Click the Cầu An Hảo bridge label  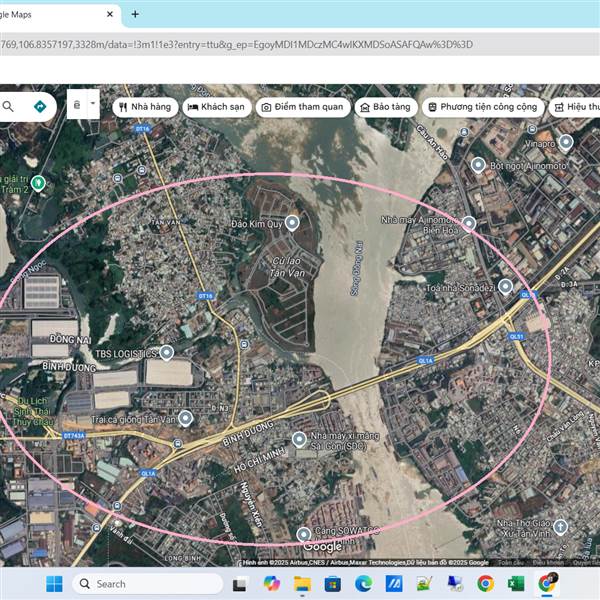tap(432, 142)
